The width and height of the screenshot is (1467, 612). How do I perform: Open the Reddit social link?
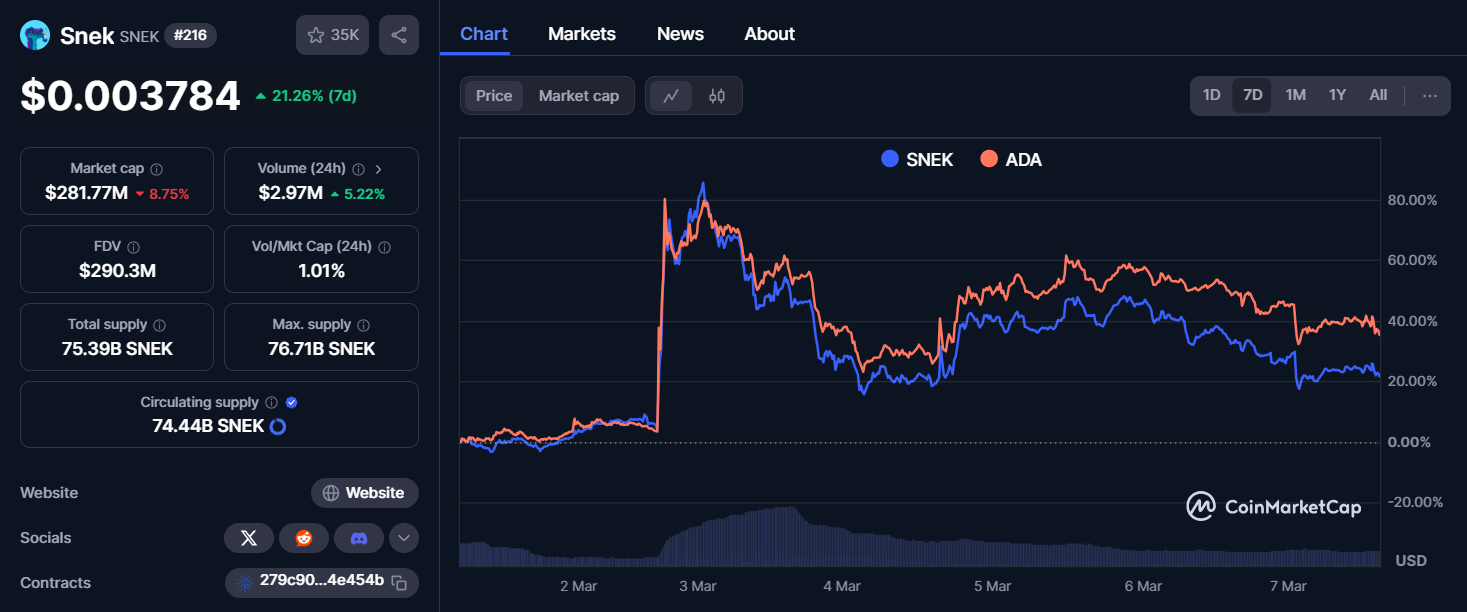point(304,538)
